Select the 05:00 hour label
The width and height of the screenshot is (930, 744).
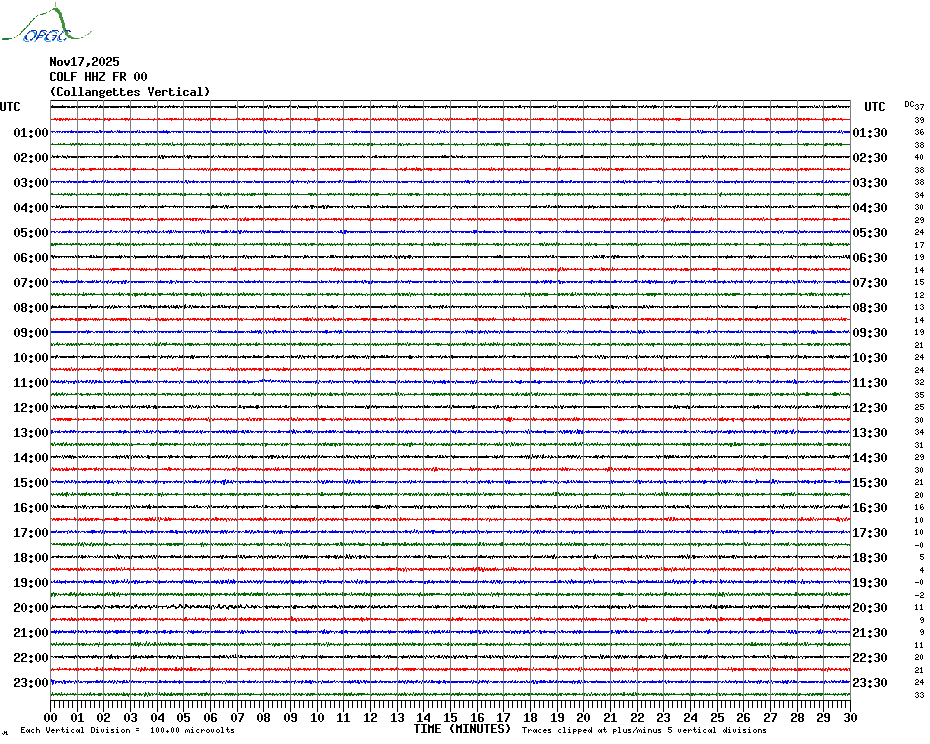tap(31, 233)
